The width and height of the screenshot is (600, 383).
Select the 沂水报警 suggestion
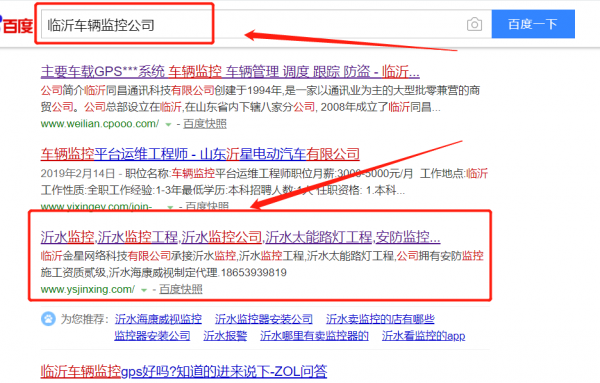click(225, 336)
